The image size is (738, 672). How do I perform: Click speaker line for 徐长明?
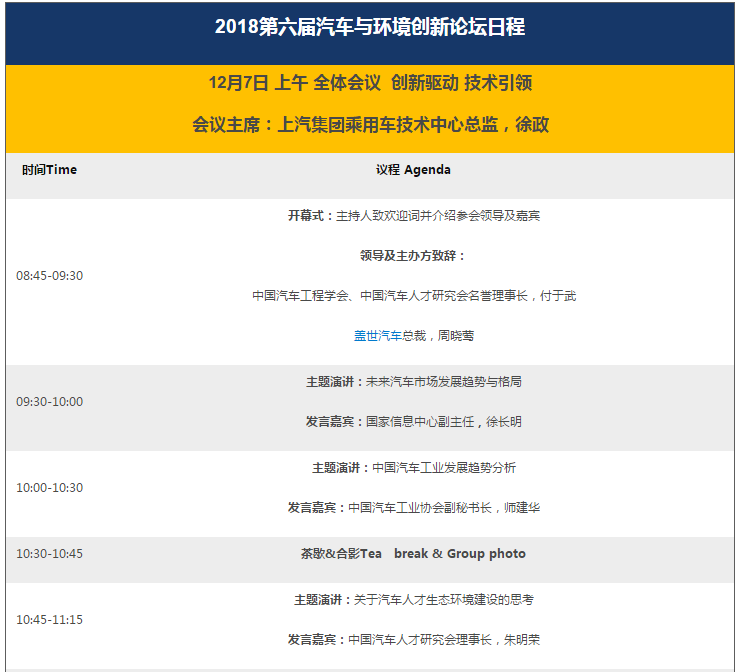[x=413, y=422]
